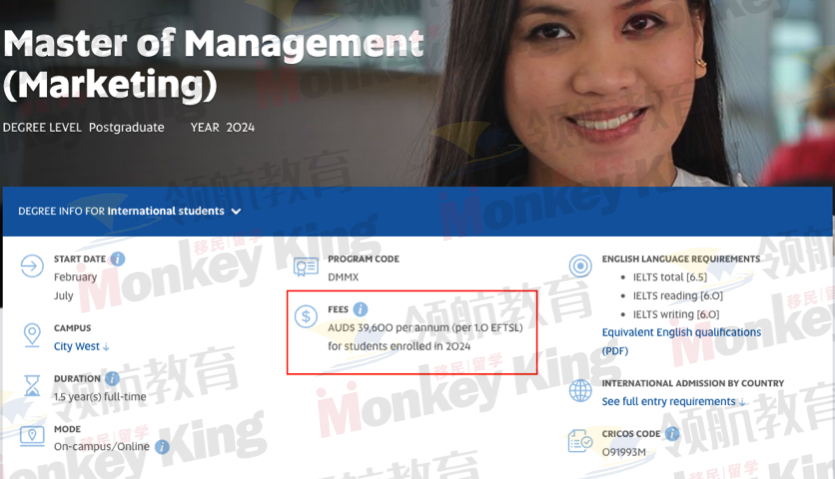Open the info icon beside Start Date
Viewport: 835px width, 479px height.
pyautogui.click(x=118, y=259)
